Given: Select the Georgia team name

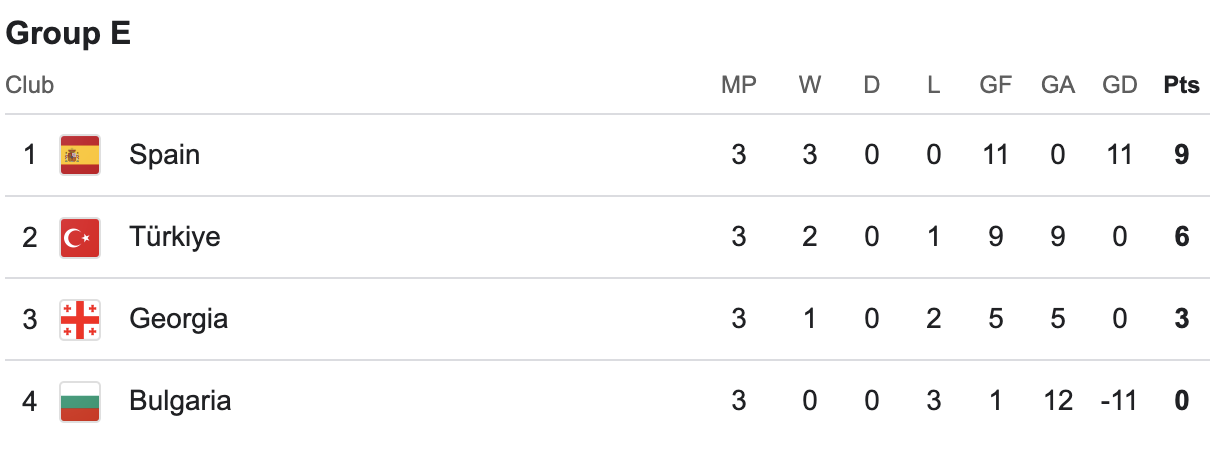Looking at the screenshot, I should coord(178,319).
